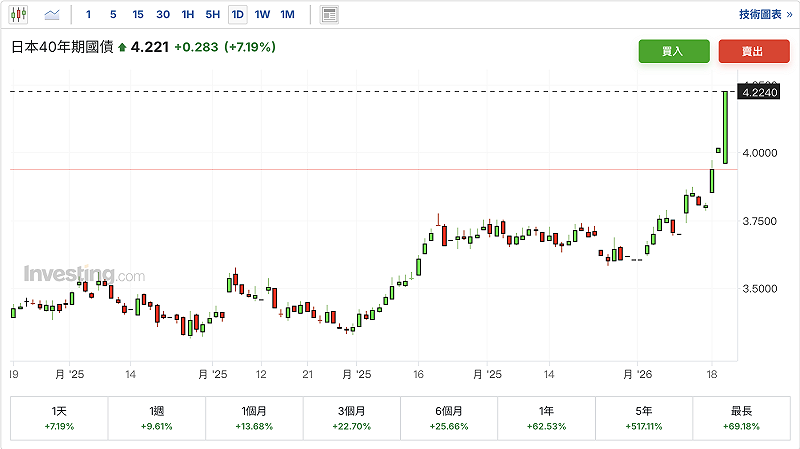Select the candlestick chart type icon

pos(20,14)
